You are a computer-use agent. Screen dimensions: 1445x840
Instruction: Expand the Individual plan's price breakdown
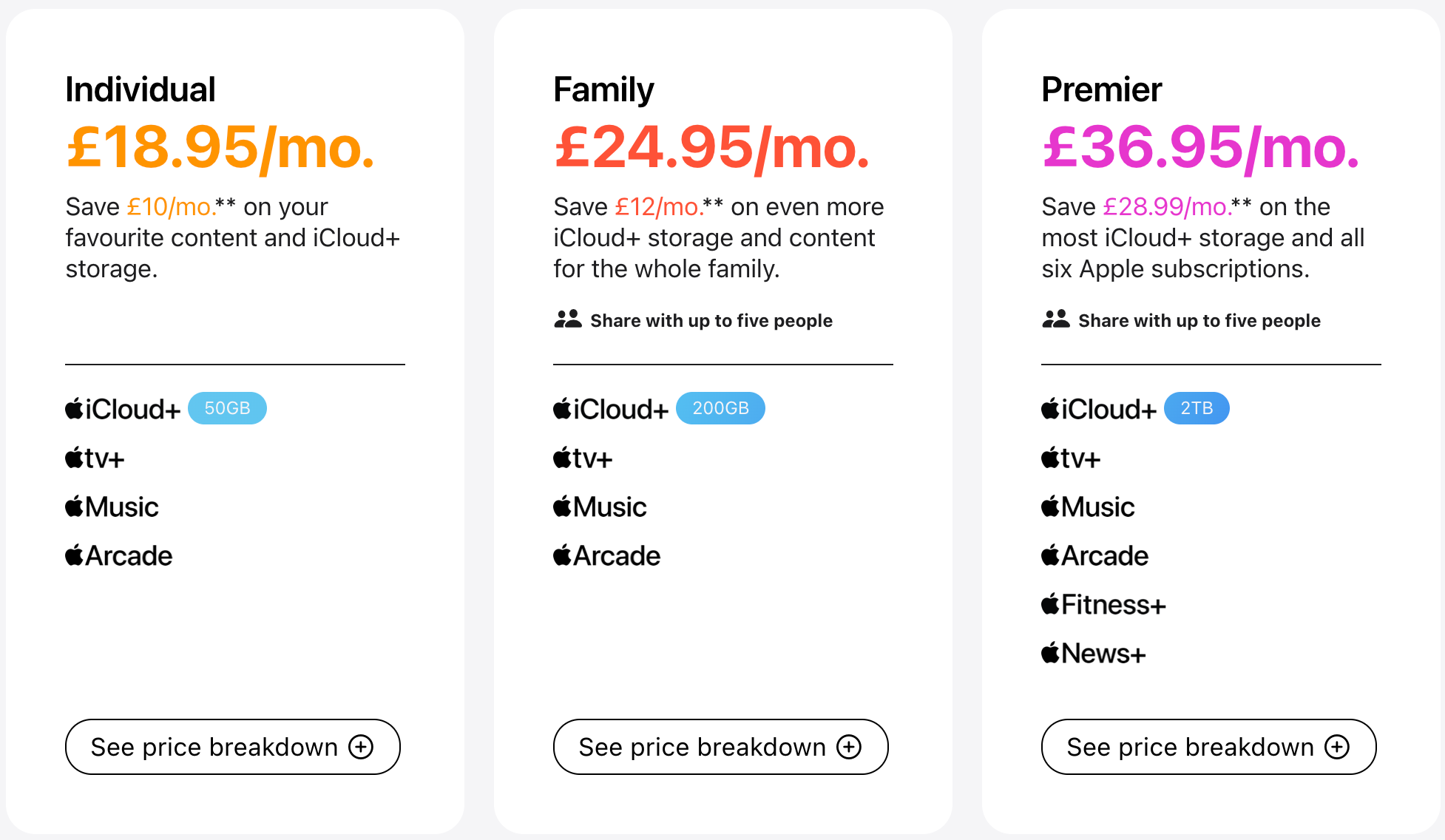click(x=233, y=747)
